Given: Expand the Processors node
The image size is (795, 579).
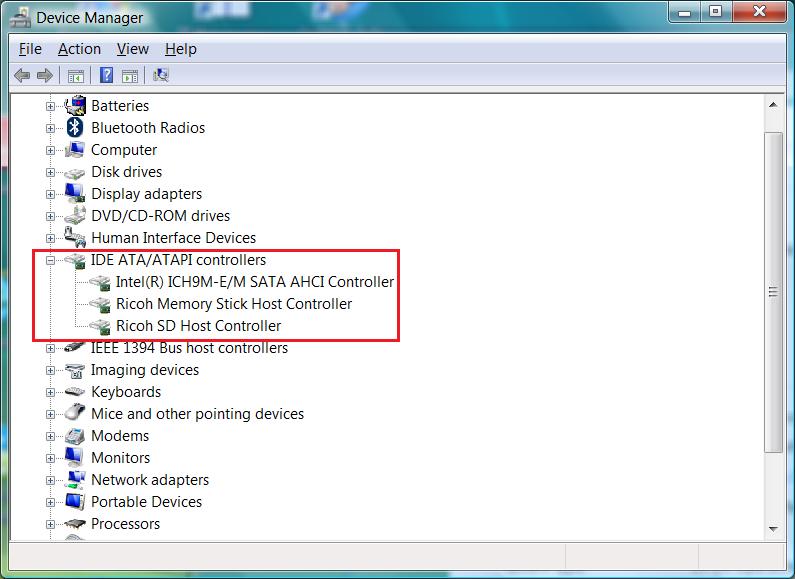Looking at the screenshot, I should click(50, 524).
